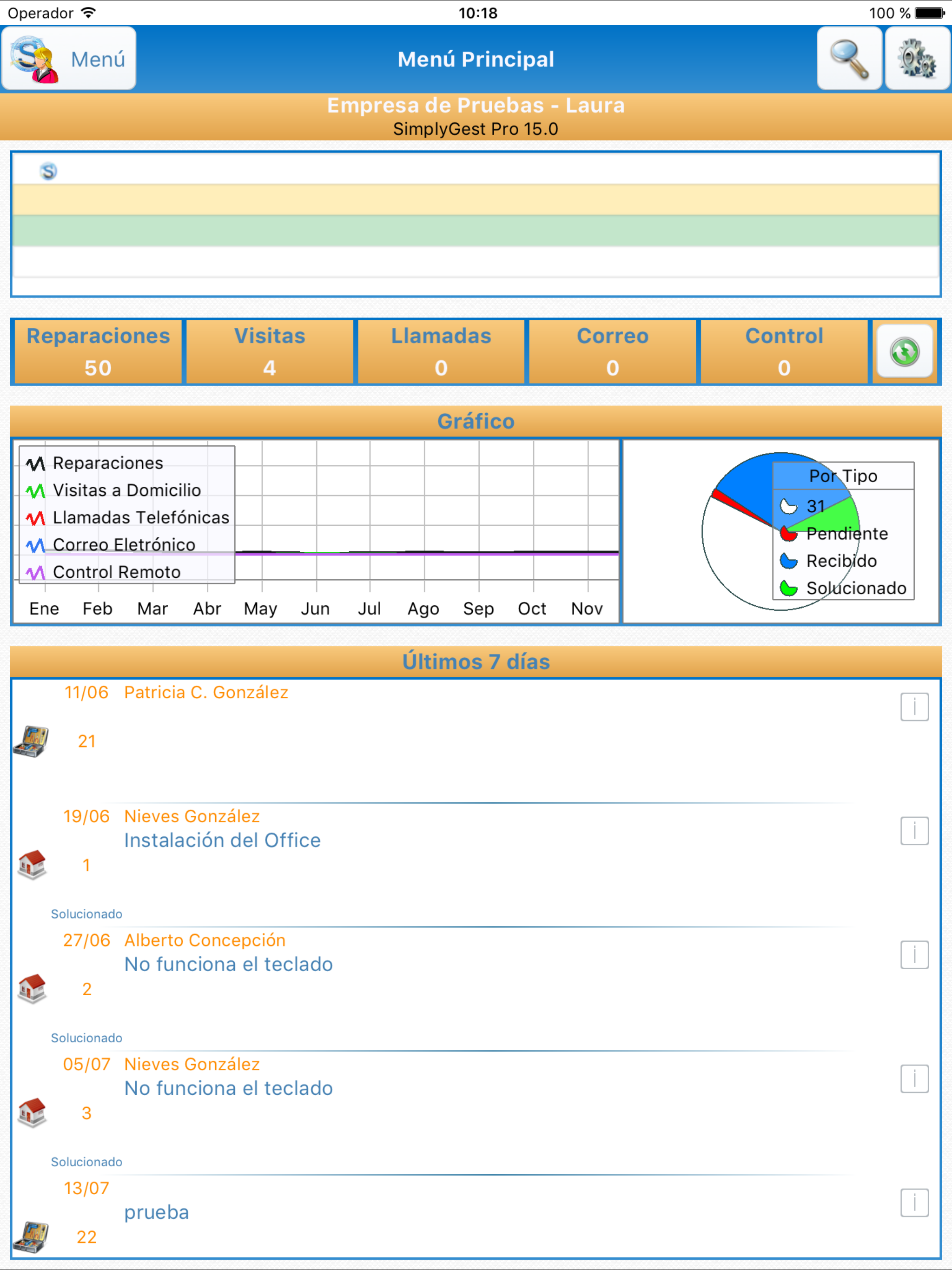Screen dimensions: 952x1270
Task: Tap Solucionado status under entry 1
Action: point(87,914)
